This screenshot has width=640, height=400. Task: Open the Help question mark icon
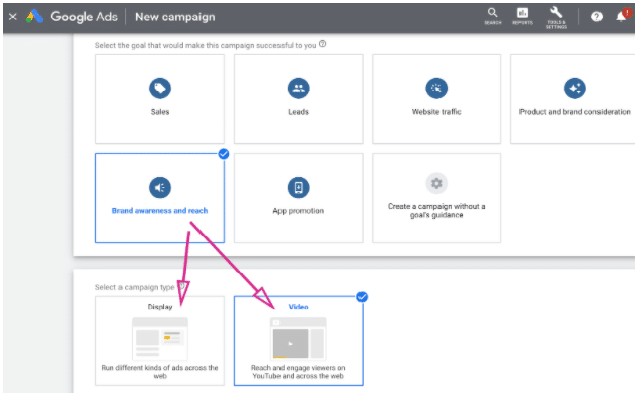click(x=597, y=16)
